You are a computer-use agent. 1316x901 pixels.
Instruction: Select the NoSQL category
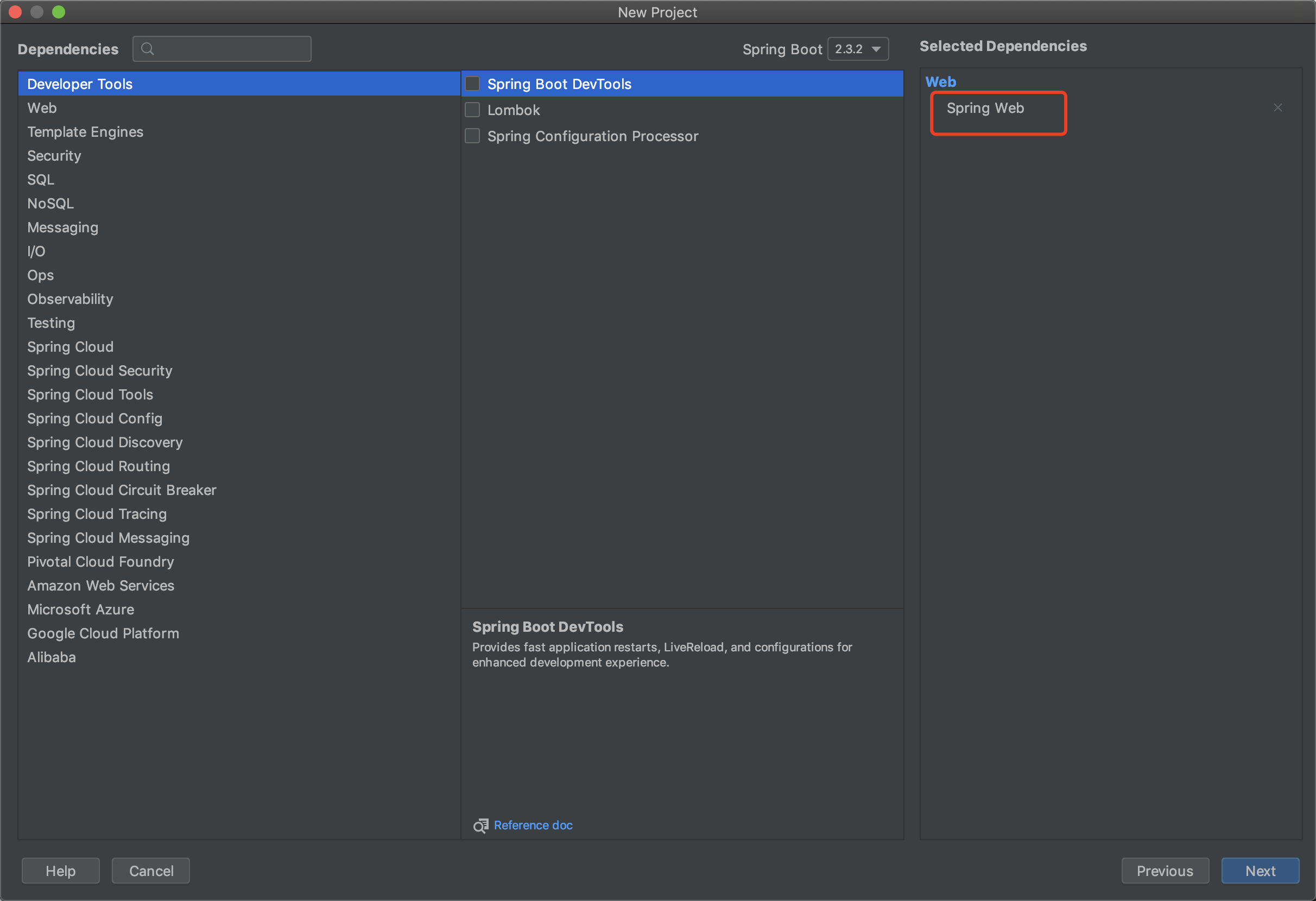pyautogui.click(x=239, y=203)
